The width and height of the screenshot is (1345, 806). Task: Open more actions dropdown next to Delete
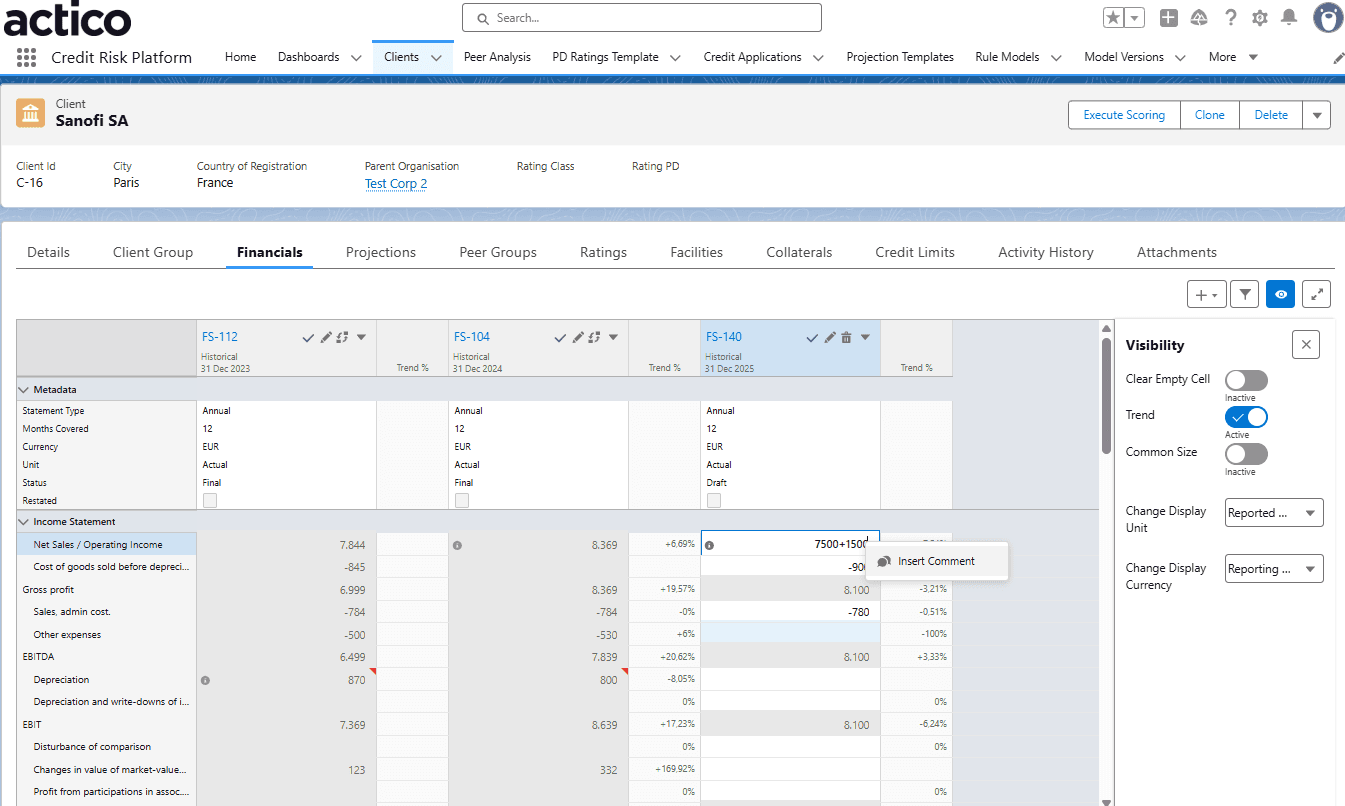click(x=1317, y=115)
